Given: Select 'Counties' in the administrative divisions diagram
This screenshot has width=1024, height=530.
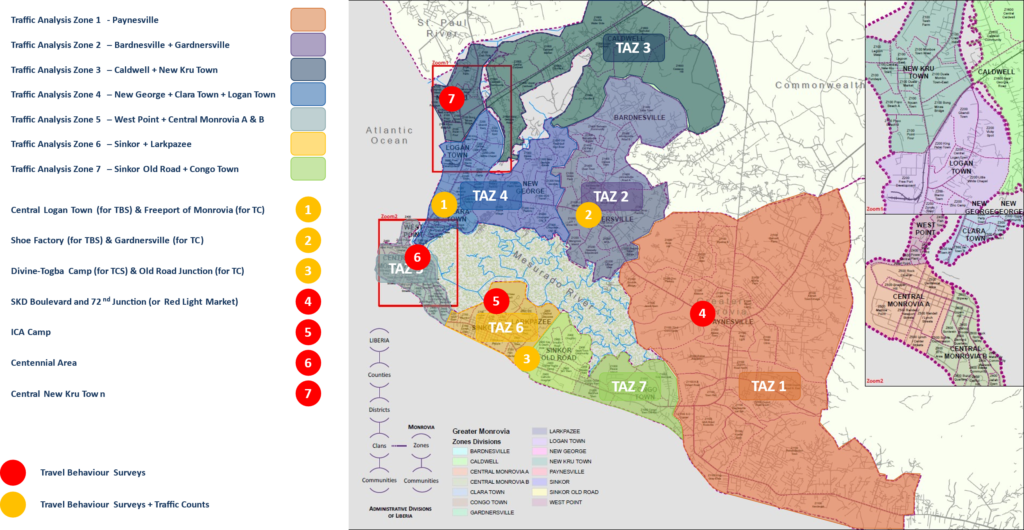Looking at the screenshot, I should [379, 375].
